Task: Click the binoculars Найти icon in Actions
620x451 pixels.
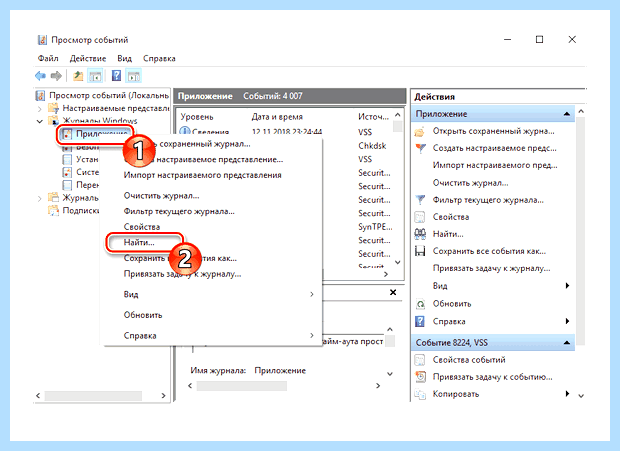Action: 420,234
